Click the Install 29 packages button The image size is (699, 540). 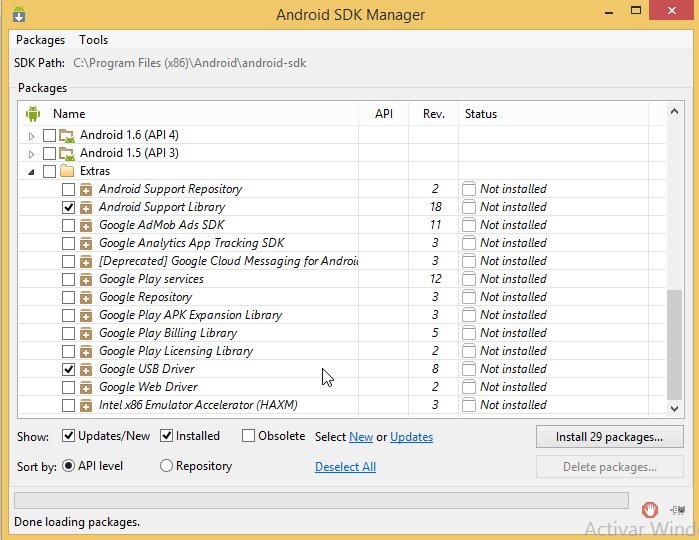point(609,437)
